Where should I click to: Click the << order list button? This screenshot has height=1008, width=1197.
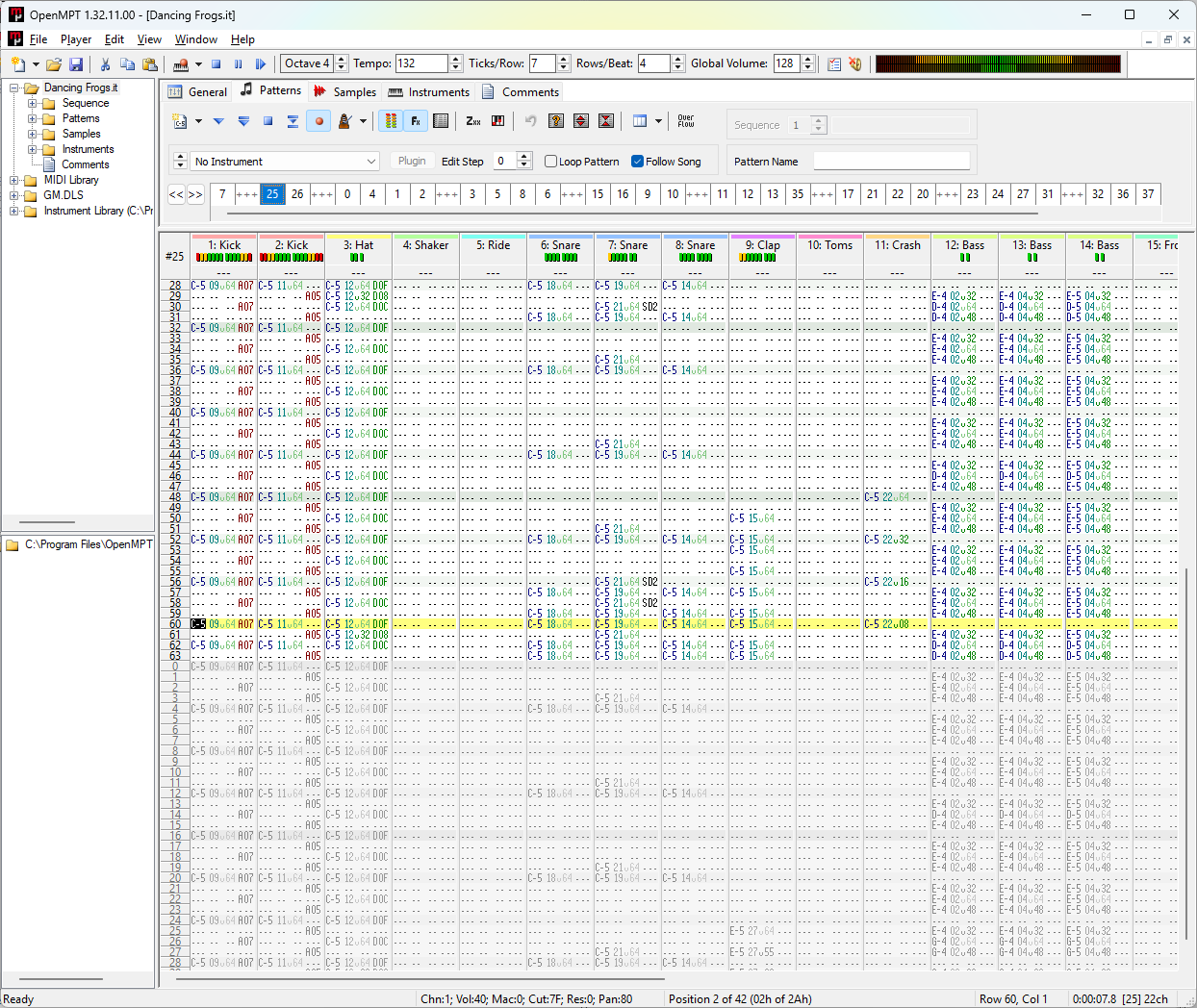(176, 194)
